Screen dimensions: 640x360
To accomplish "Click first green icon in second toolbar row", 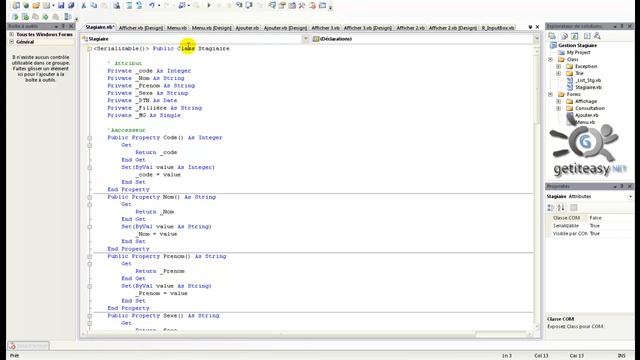I will 15,17.
